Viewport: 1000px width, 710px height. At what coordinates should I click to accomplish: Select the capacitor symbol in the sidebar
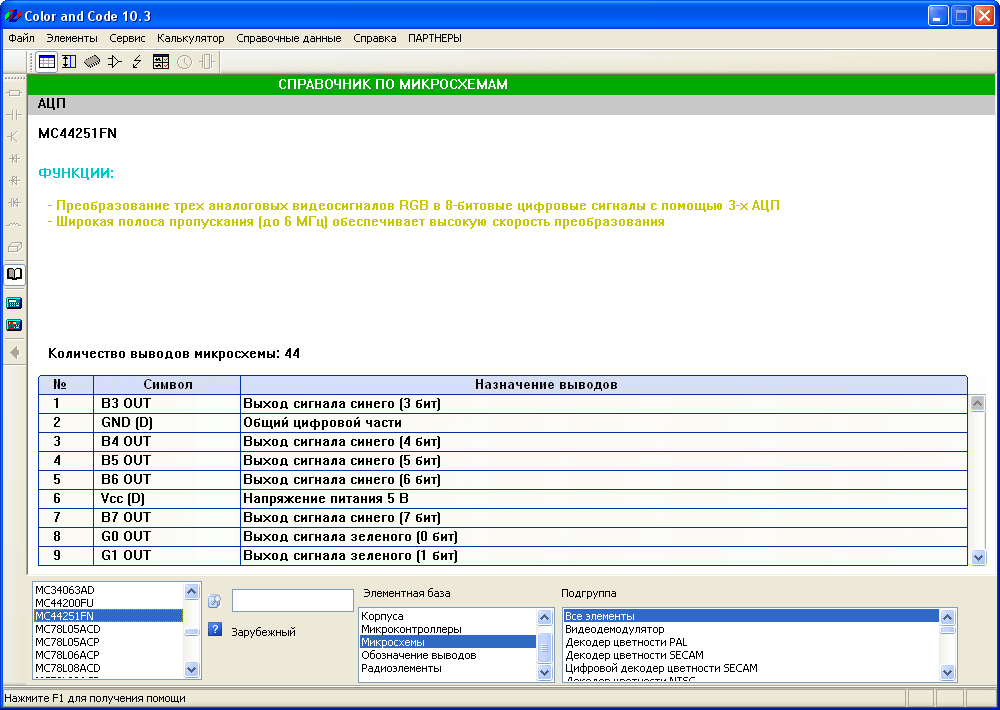[x=14, y=115]
